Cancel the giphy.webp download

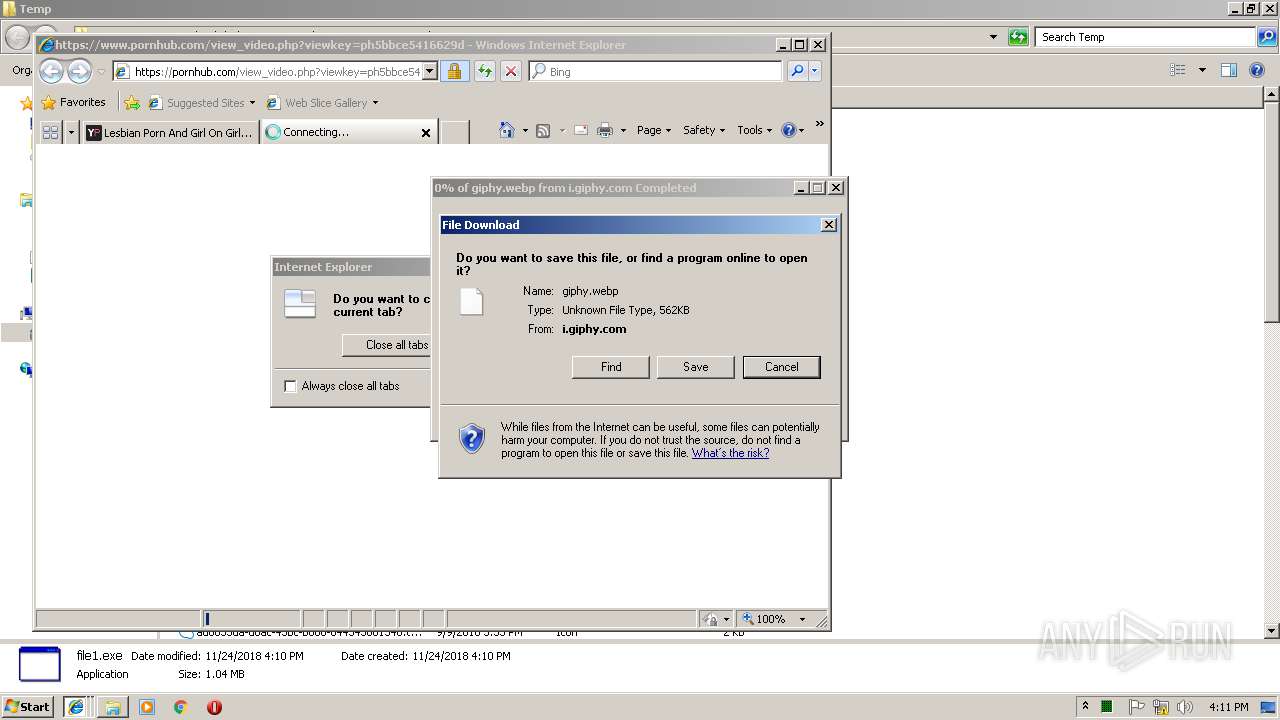point(782,367)
